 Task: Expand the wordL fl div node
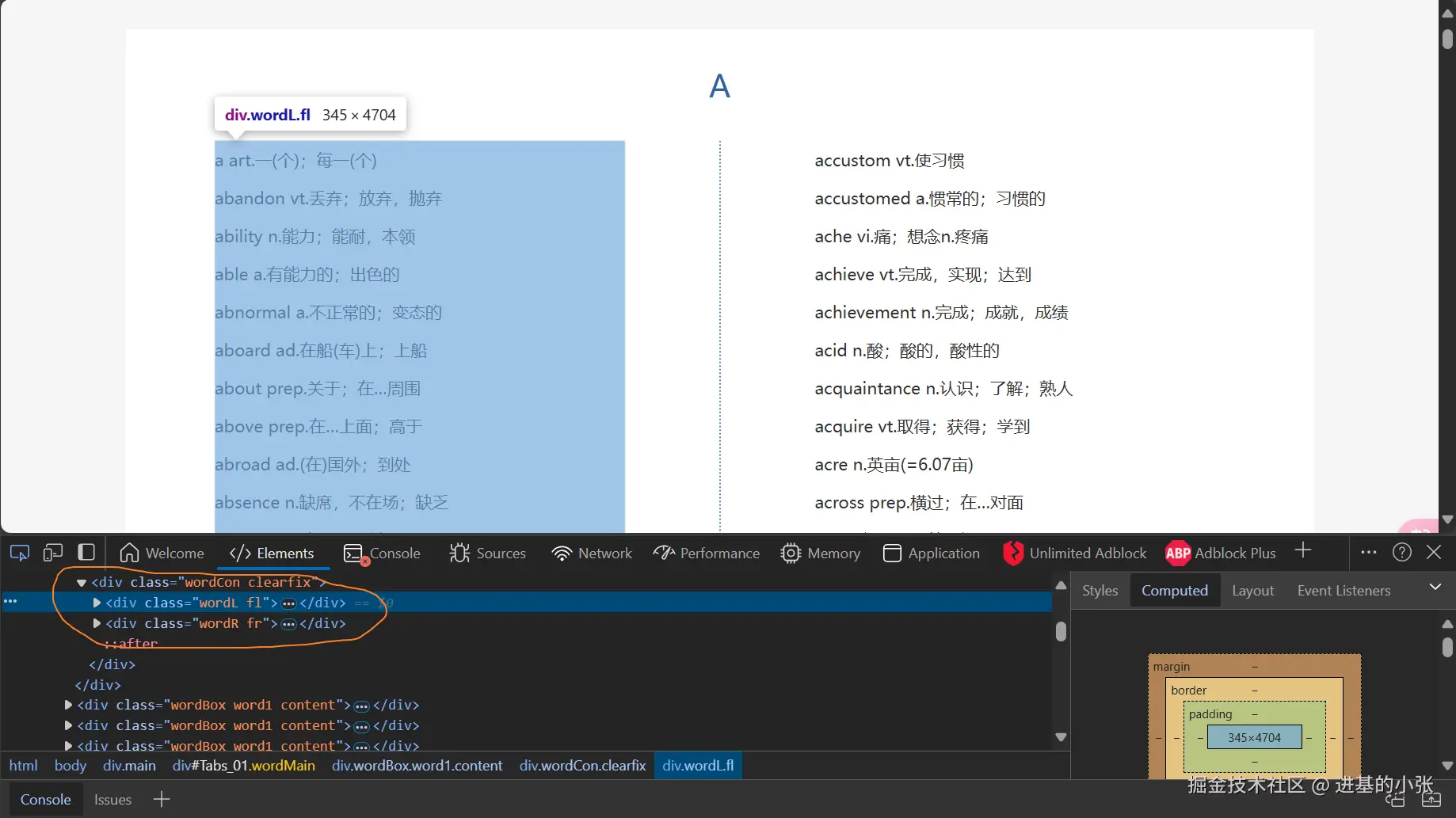(x=97, y=603)
